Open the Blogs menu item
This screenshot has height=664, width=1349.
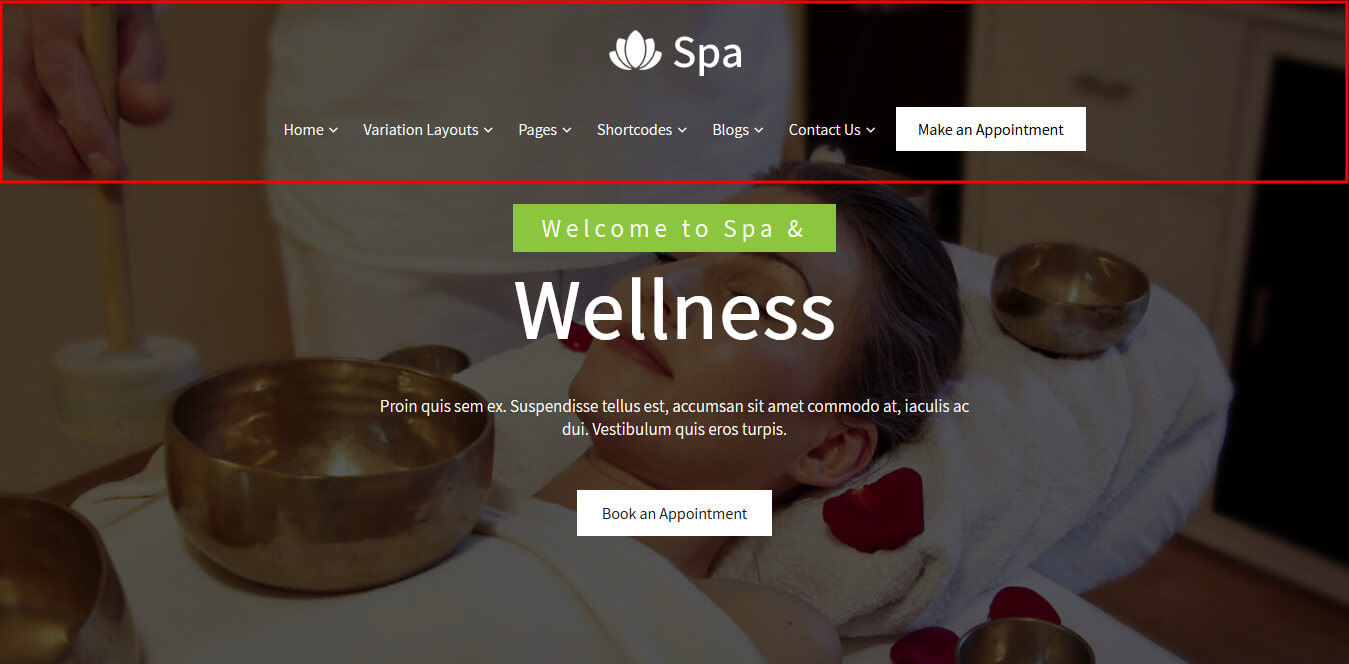tap(730, 130)
